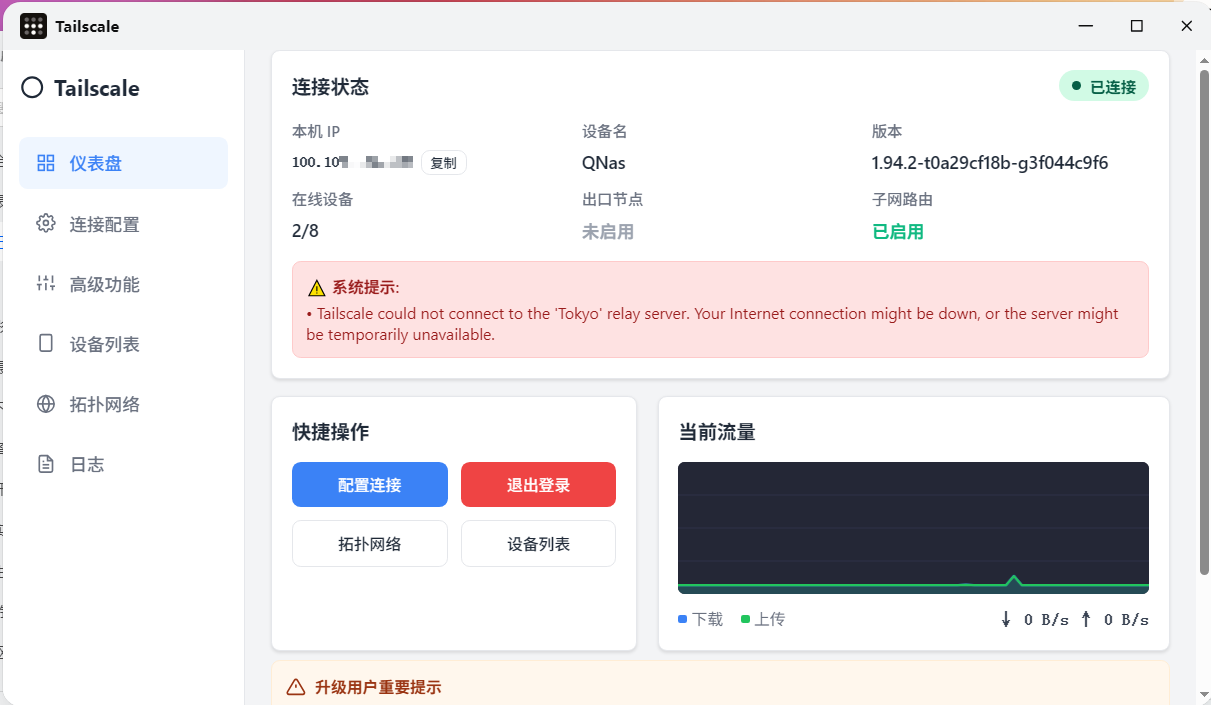
Task: Go to the 日志 page
Action: pos(87,464)
